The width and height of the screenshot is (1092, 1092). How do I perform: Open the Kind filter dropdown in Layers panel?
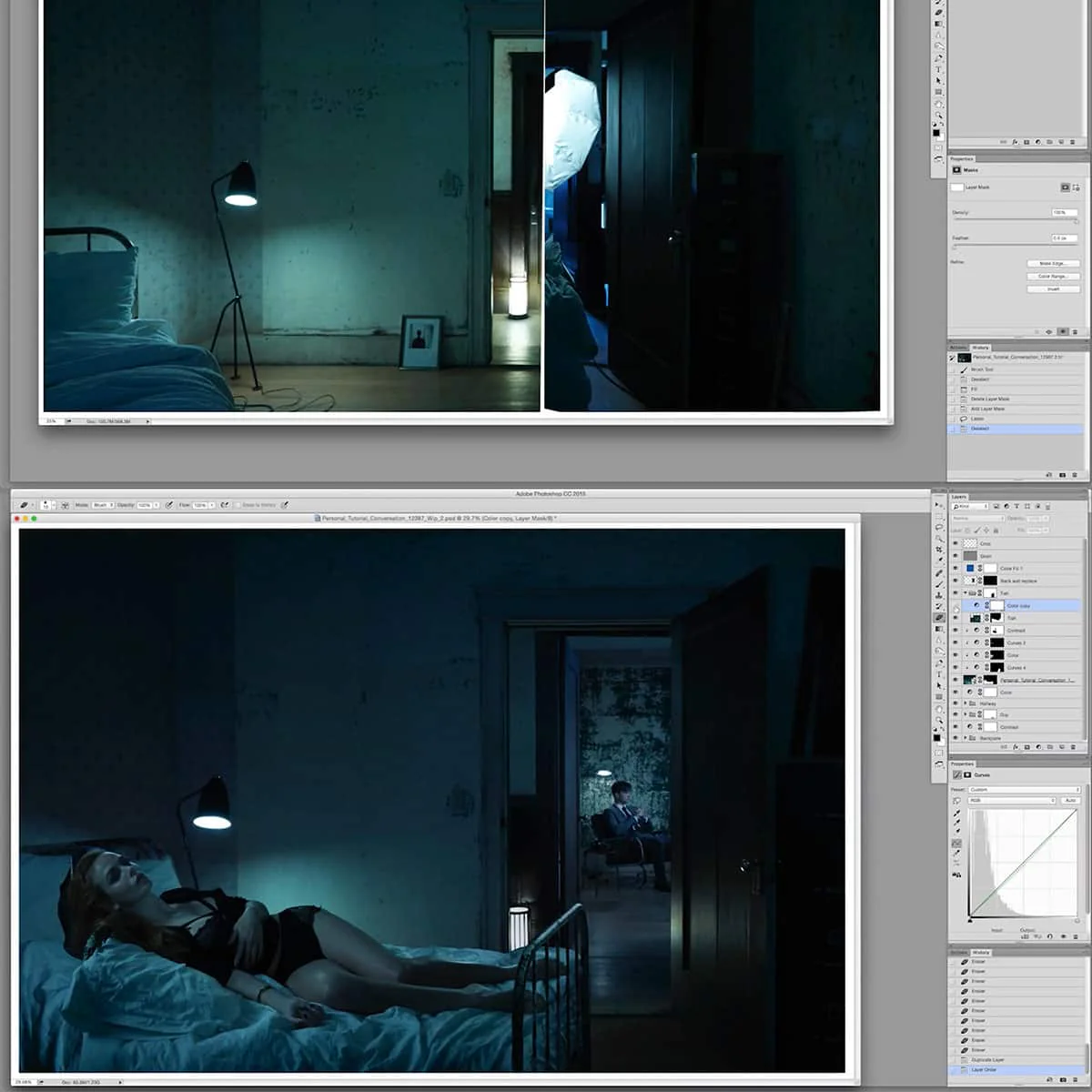pyautogui.click(x=970, y=506)
